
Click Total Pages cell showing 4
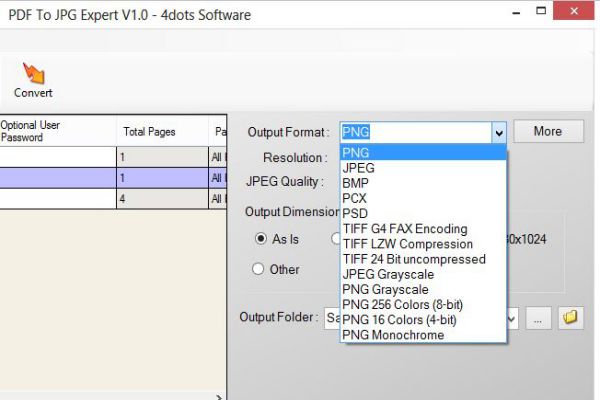pyautogui.click(x=162, y=199)
